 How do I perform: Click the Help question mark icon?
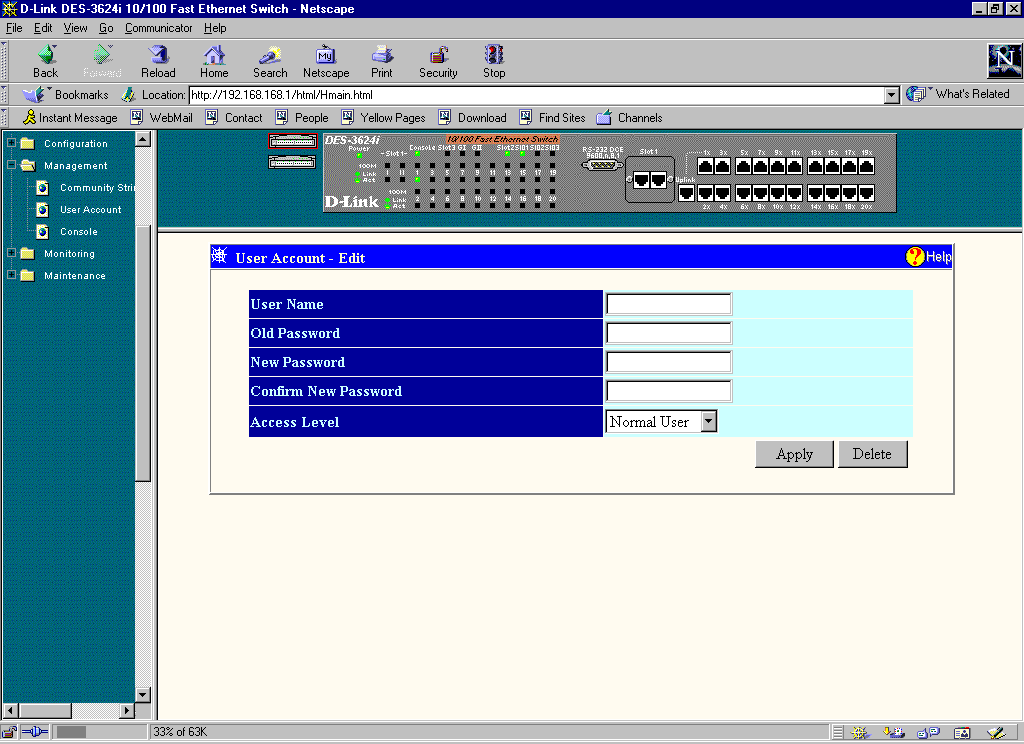915,257
